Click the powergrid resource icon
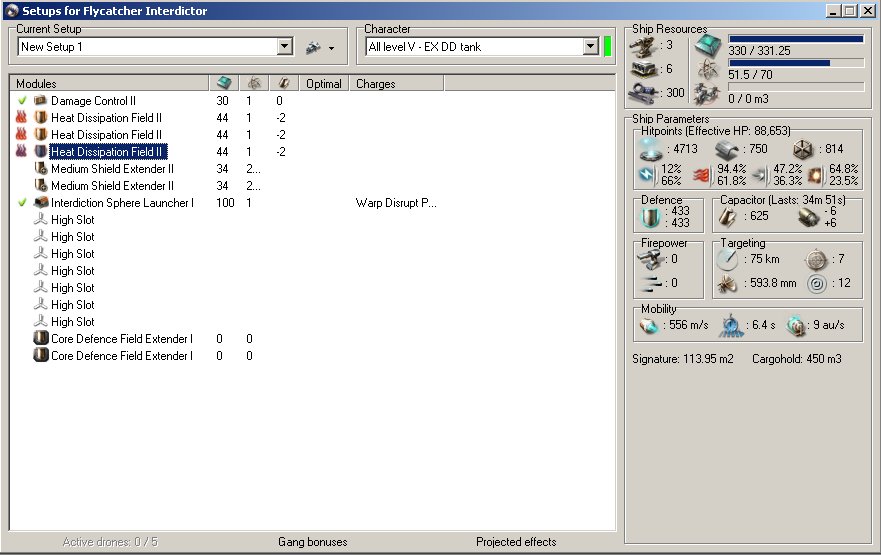The image size is (881, 555). coord(707,69)
